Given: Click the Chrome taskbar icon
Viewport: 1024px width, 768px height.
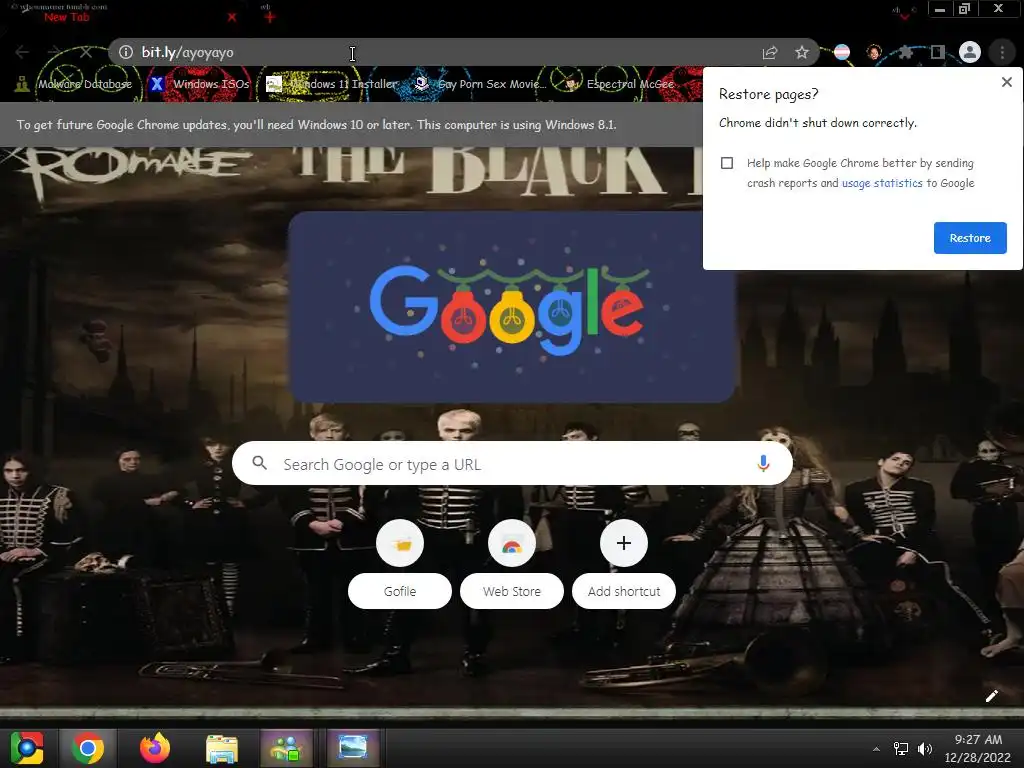Looking at the screenshot, I should pos(88,748).
